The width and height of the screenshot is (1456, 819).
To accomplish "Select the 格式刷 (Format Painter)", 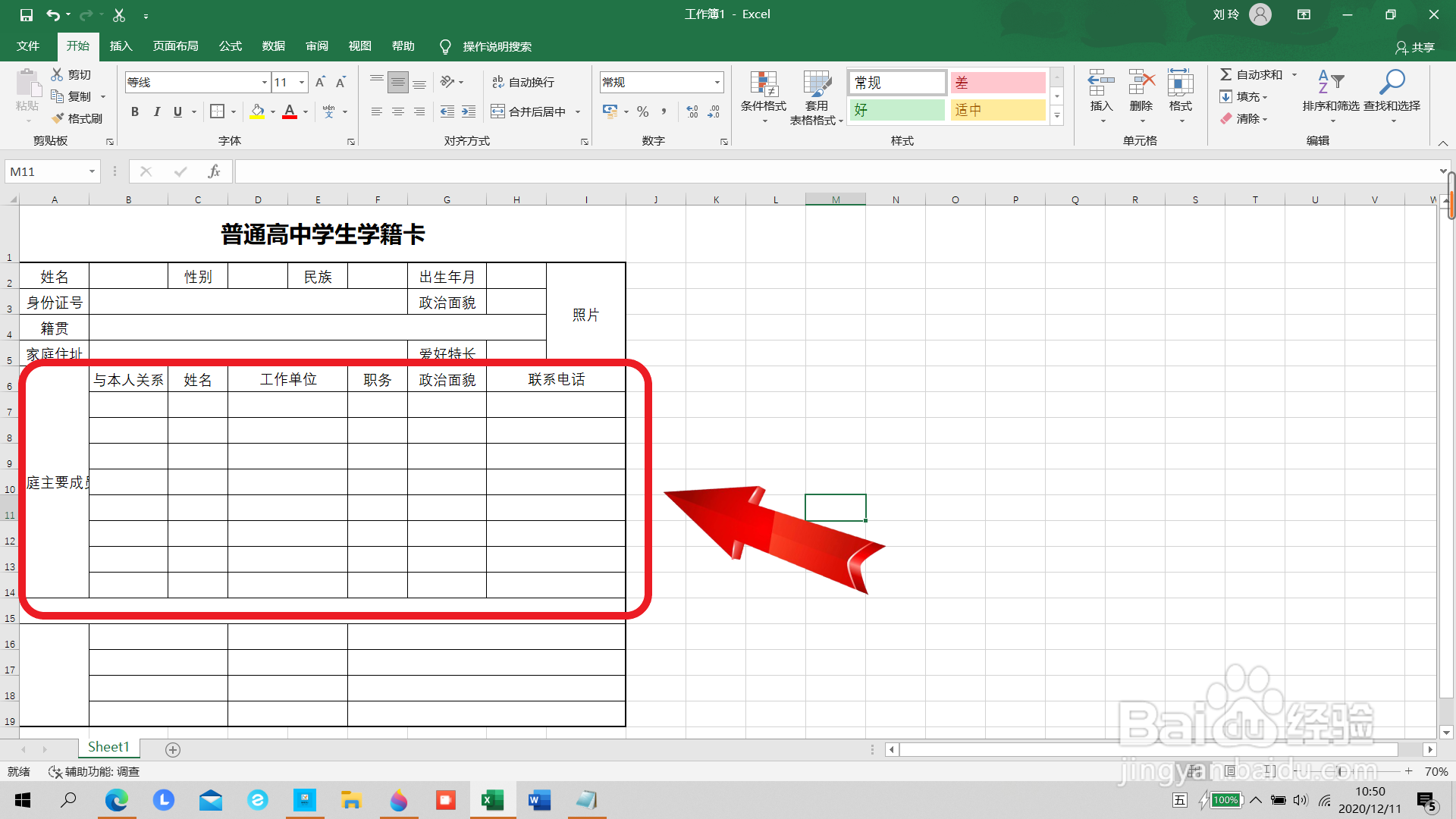I will click(78, 118).
